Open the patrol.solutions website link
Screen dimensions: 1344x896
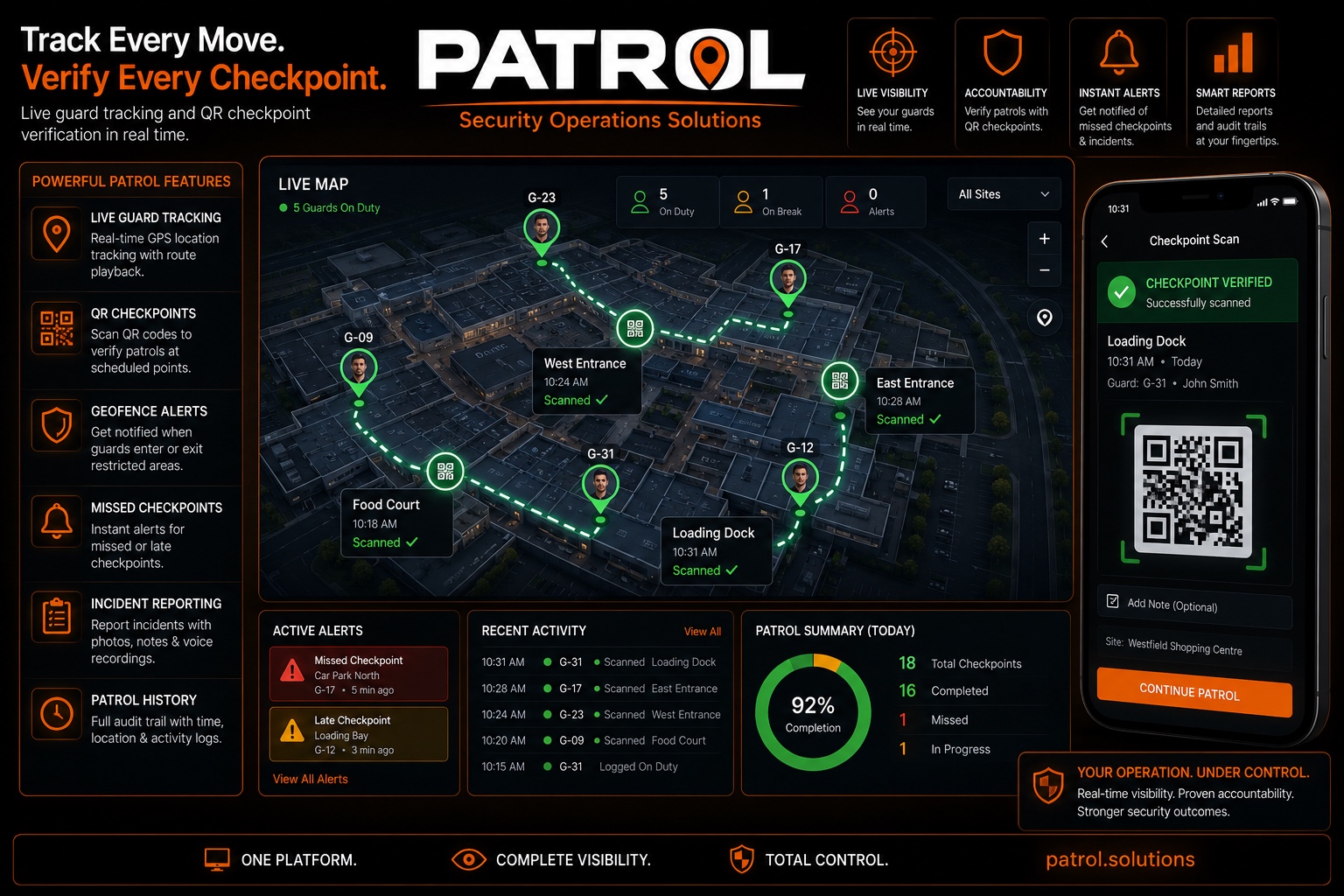point(1120,859)
